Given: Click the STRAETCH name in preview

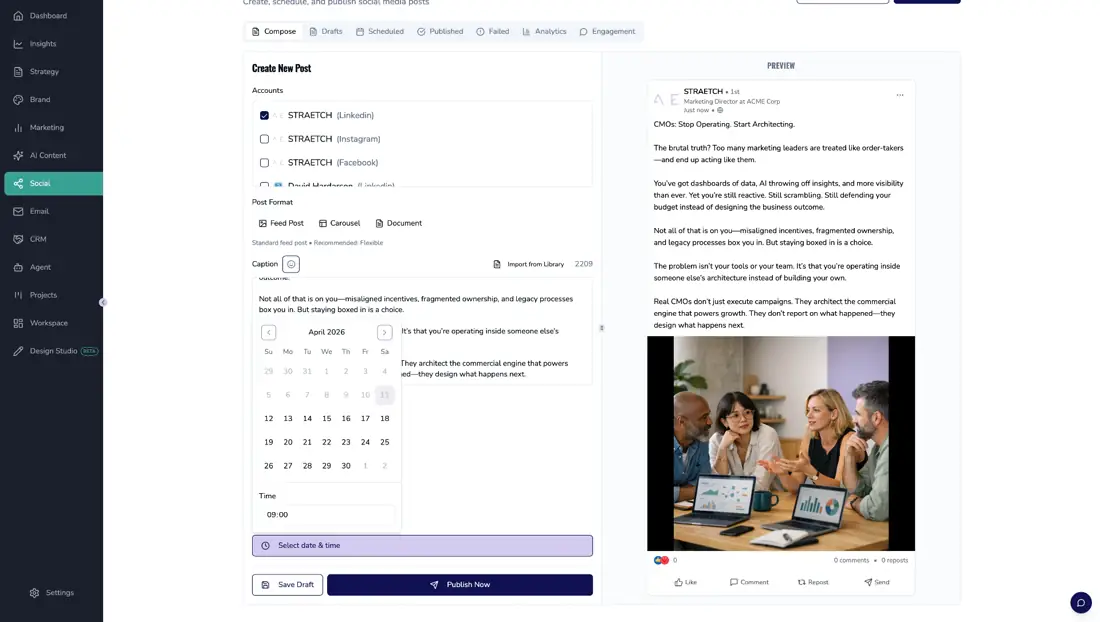Looking at the screenshot, I should 703,91.
